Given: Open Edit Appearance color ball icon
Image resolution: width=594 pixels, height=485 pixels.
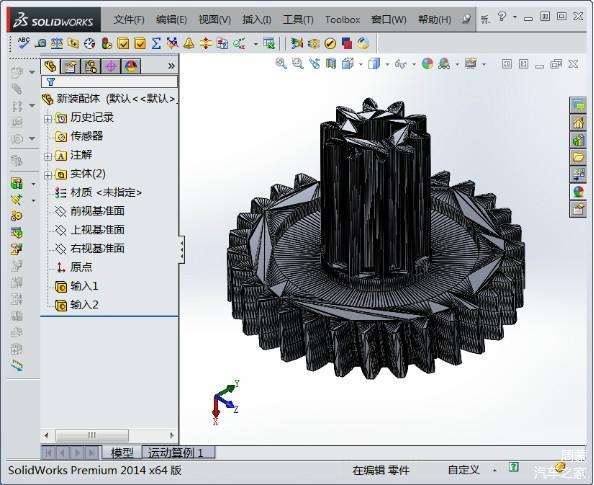Looking at the screenshot, I should [x=427, y=64].
